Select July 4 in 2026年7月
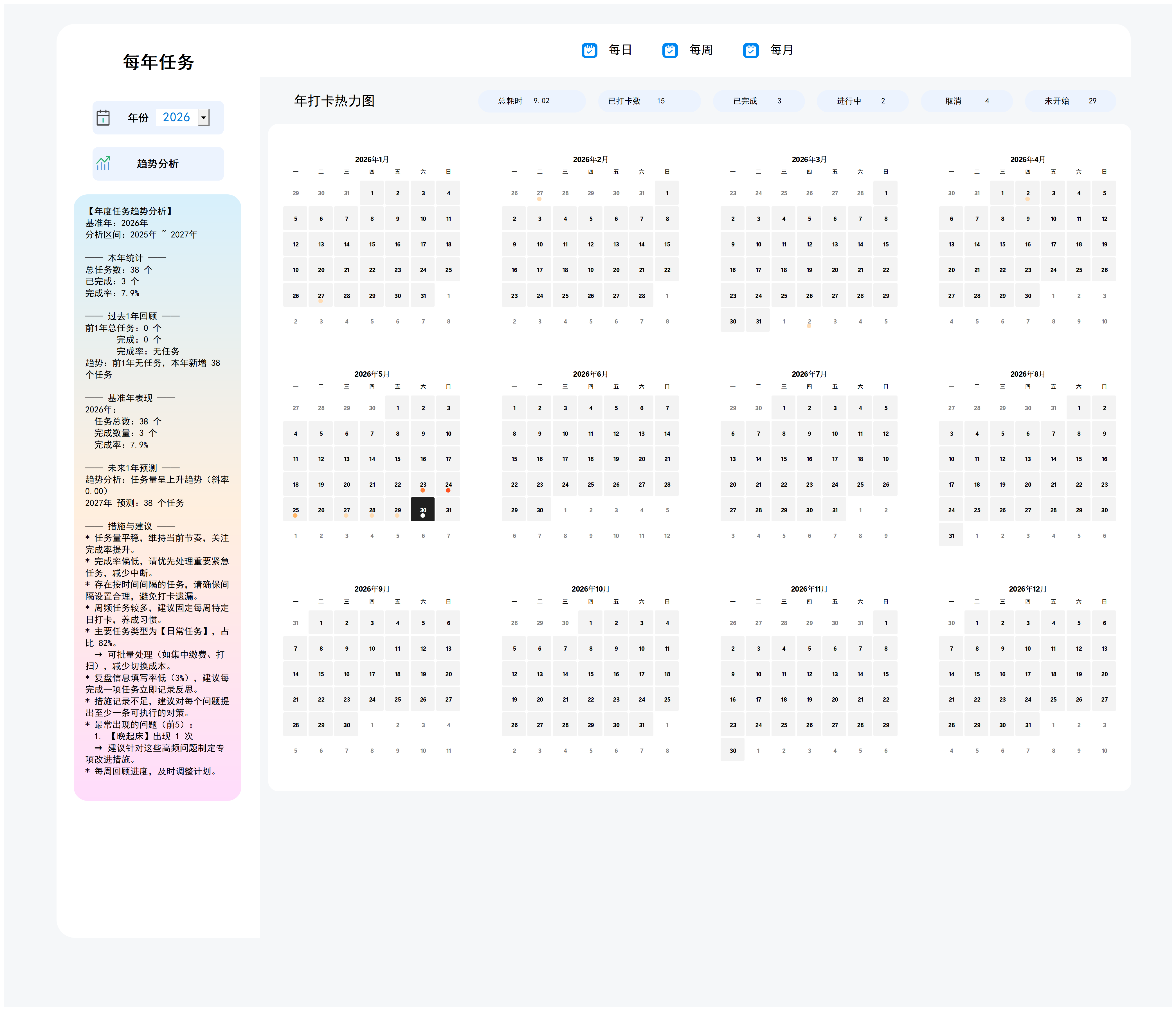1176x1011 pixels. pyautogui.click(x=860, y=408)
